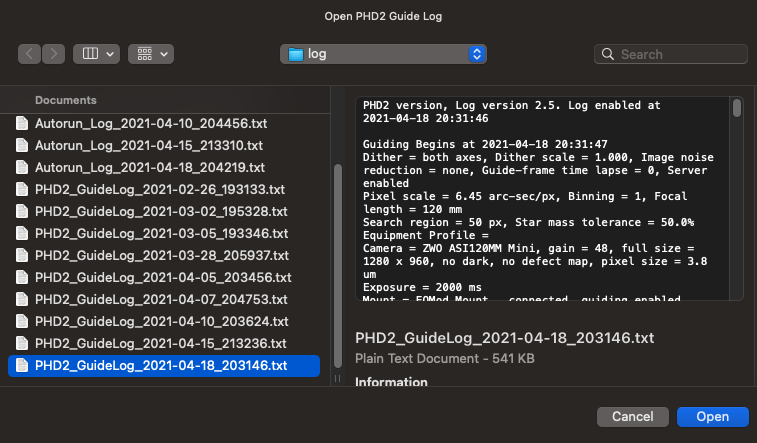Select PHD2_GuideLog_2021-03-05_193346.txt
Screen dimensions: 757x443
(x=164, y=234)
